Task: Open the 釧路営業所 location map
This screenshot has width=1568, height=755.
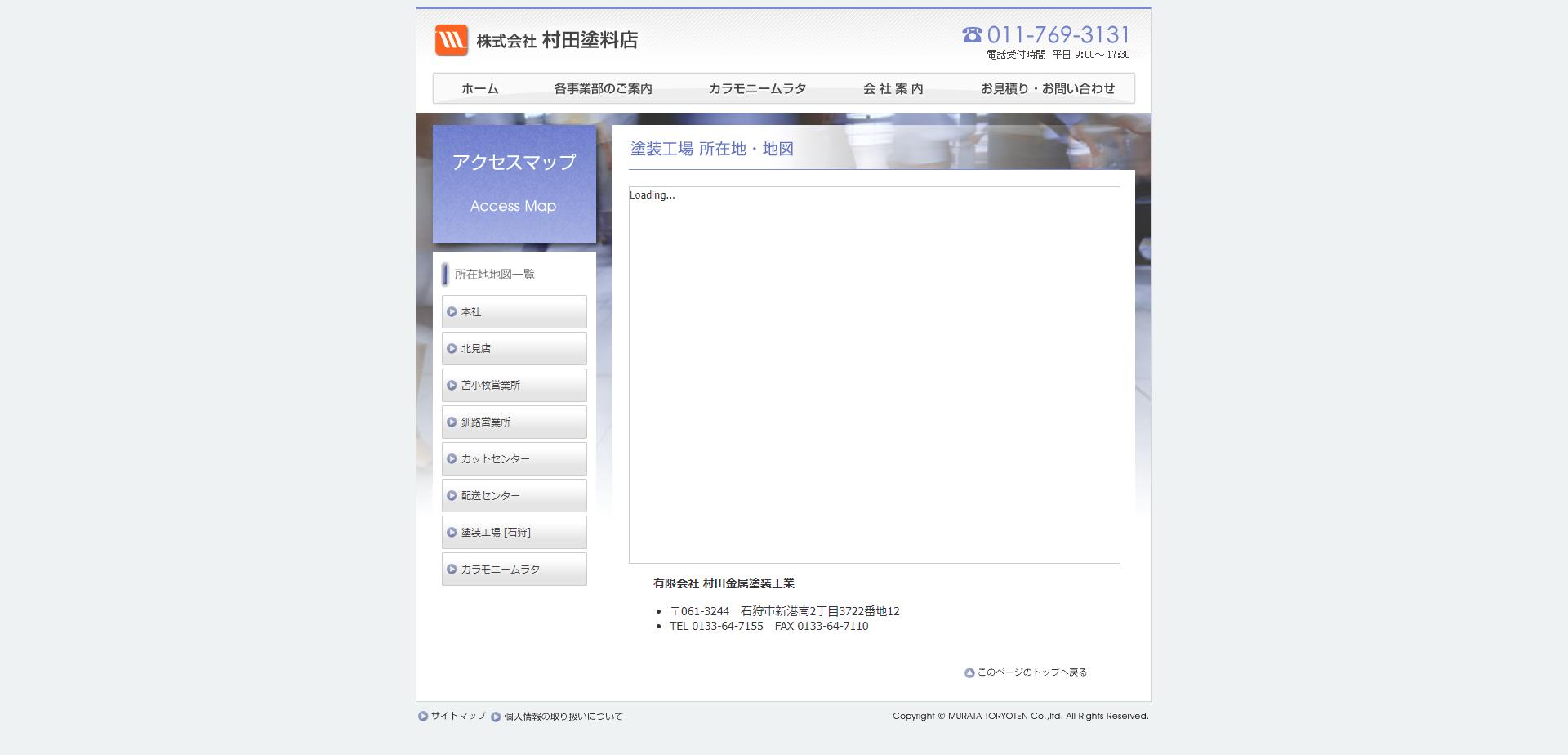Action: (x=514, y=422)
